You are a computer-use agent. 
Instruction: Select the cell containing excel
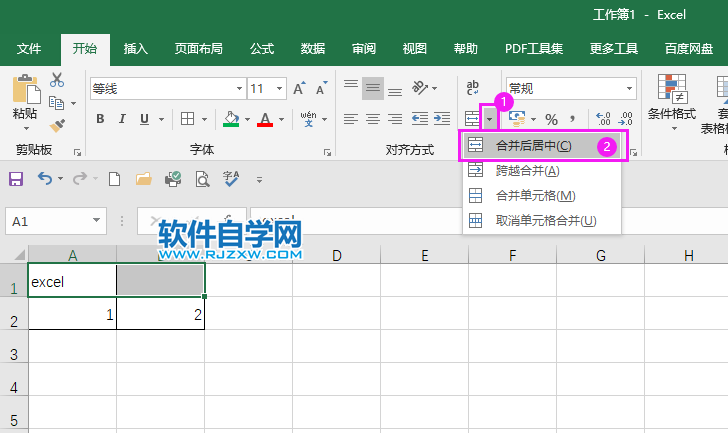(x=72, y=280)
